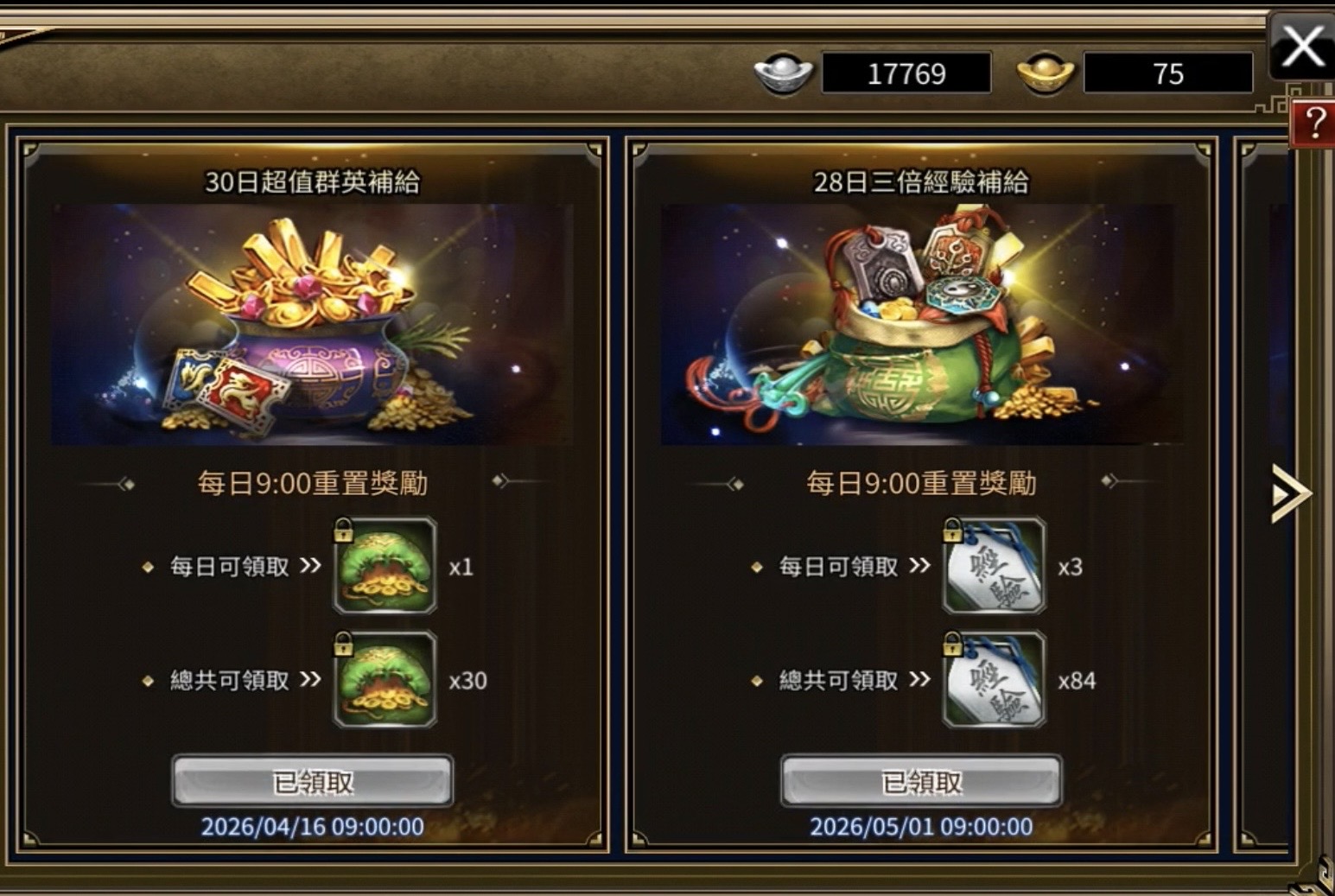
Task: Click the 2026/05/01 09:00:00 expiry date text
Action: click(921, 827)
